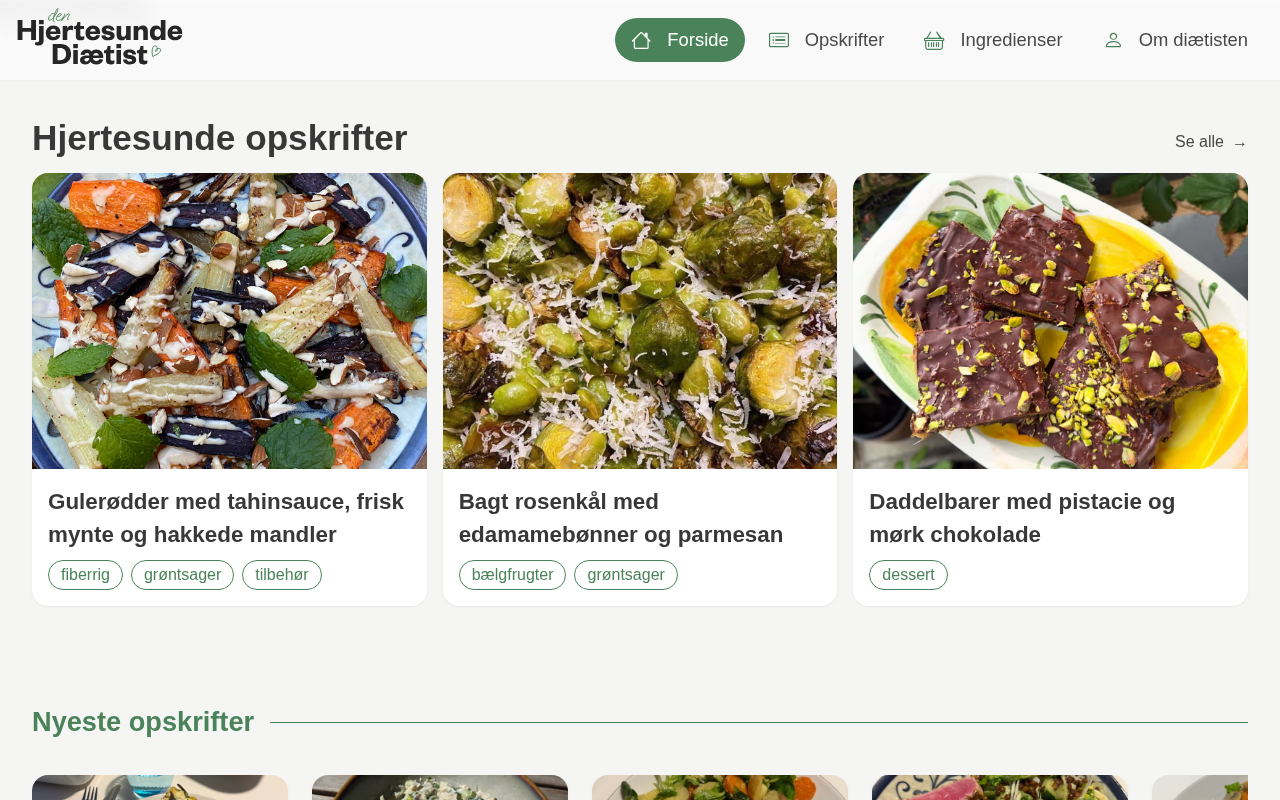Viewport: 1280px width, 800px height.
Task: Click the dessert tag
Action: [x=908, y=575]
